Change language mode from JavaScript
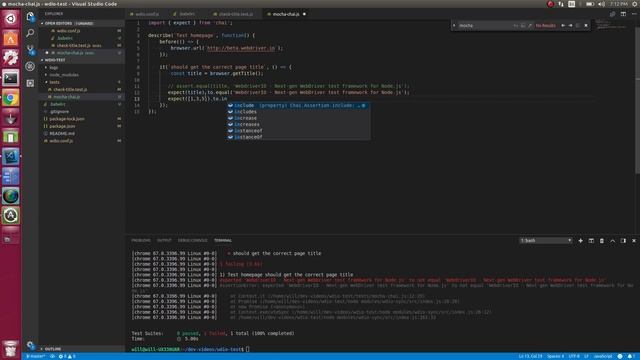 click(603, 356)
